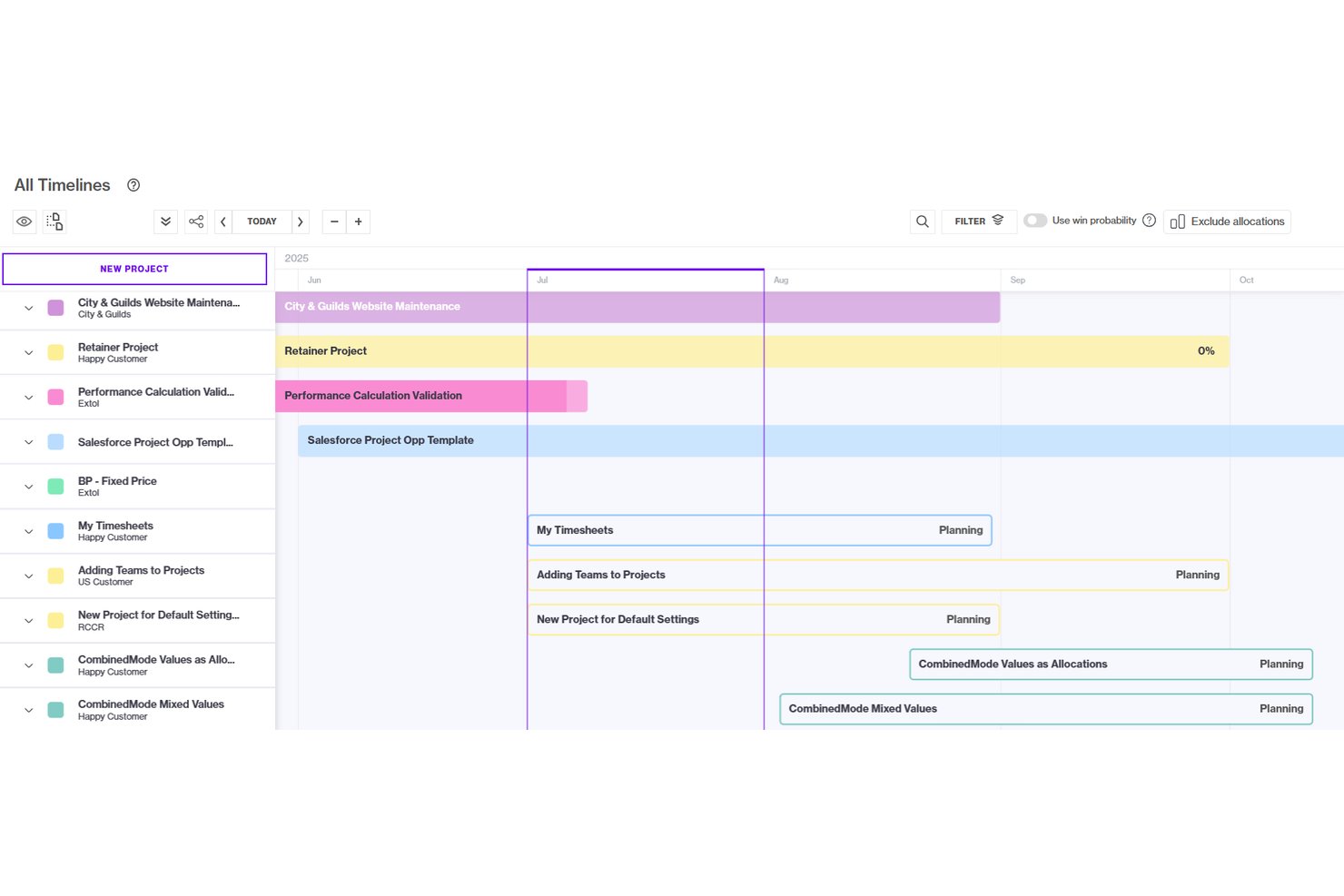Click the copy layout icon beside eye
The image size is (1344, 896).
[54, 222]
